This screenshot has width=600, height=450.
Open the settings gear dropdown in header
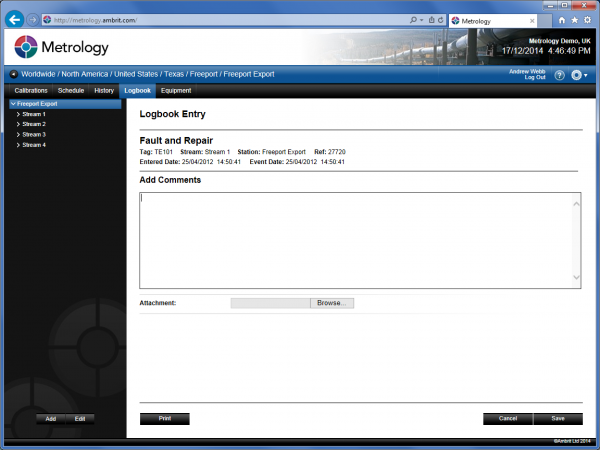[x=579, y=75]
